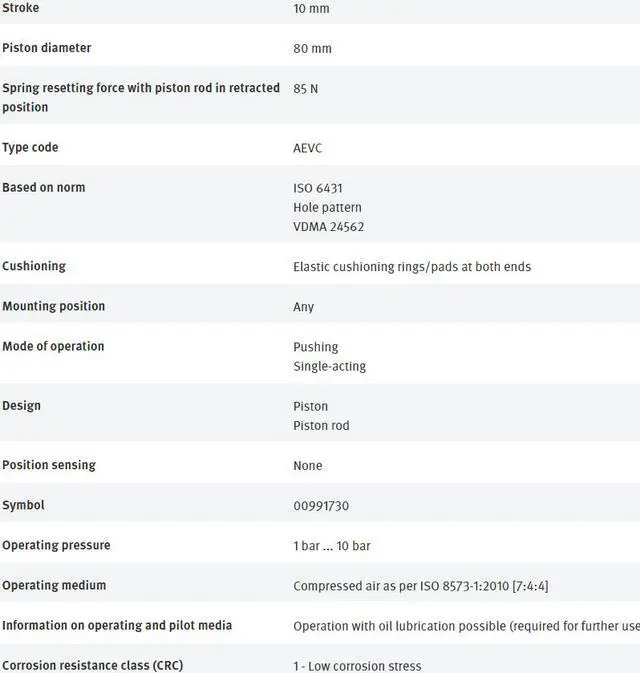Viewport: 640px width, 673px height.
Task: Click the AEVC type code value
Action: pos(307,148)
